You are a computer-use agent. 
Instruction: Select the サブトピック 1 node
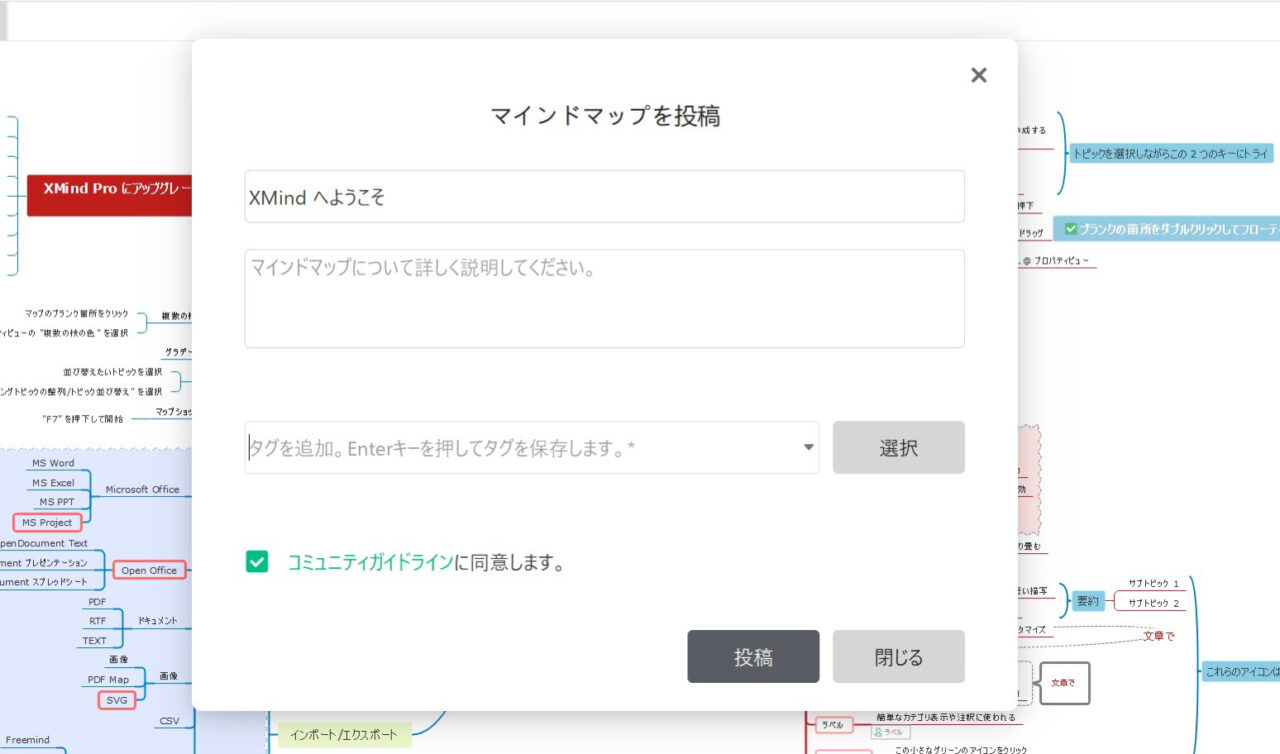1154,583
